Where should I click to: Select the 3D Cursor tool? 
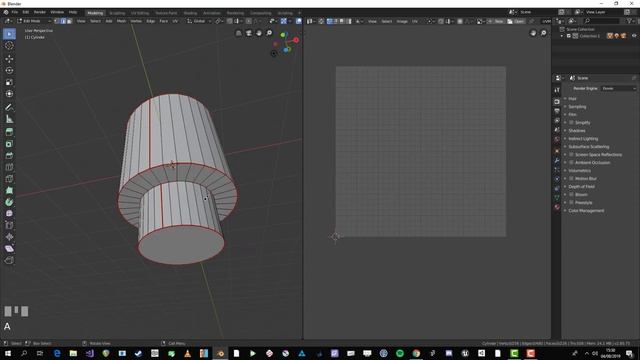tap(9, 46)
